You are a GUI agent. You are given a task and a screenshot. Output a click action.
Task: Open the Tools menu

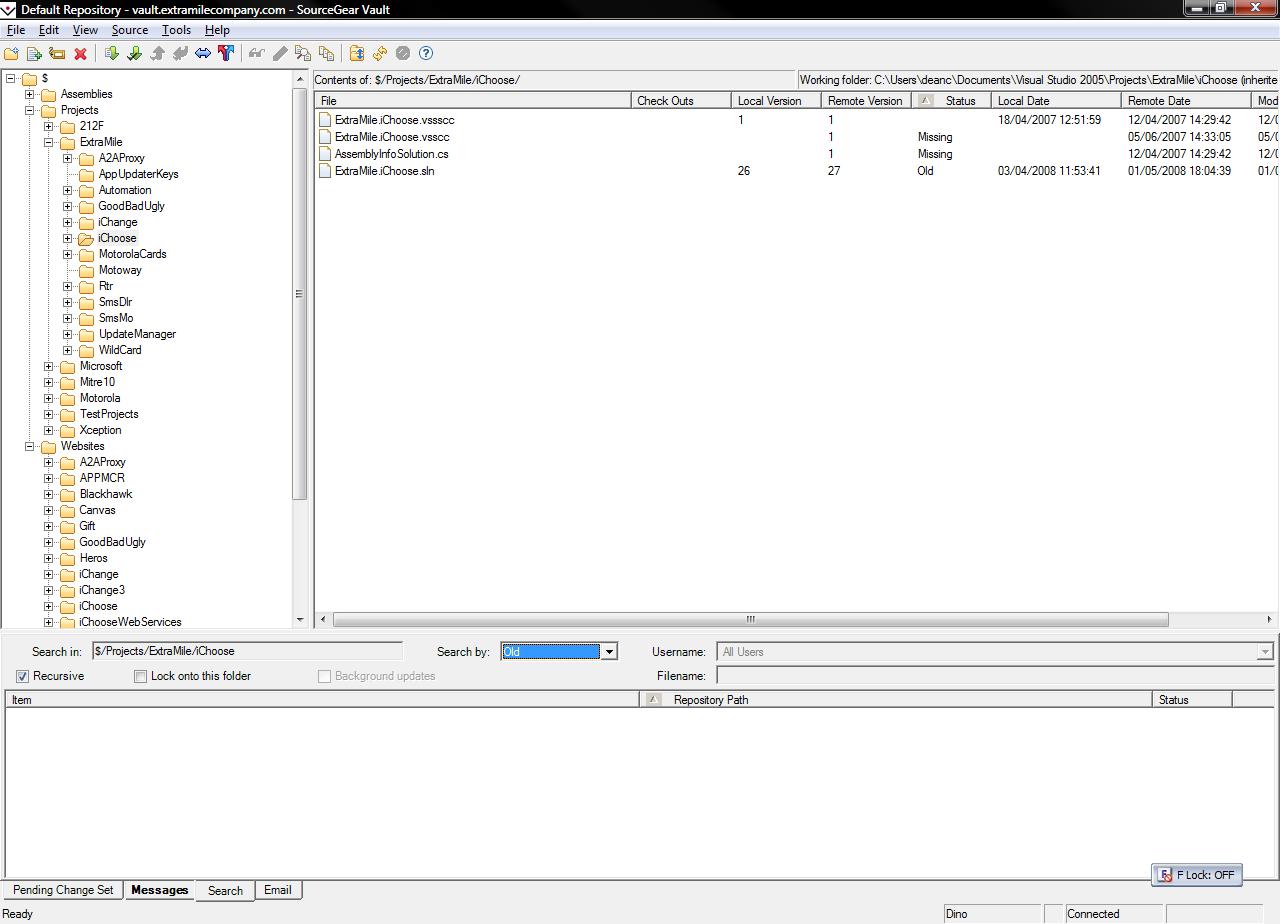click(176, 30)
